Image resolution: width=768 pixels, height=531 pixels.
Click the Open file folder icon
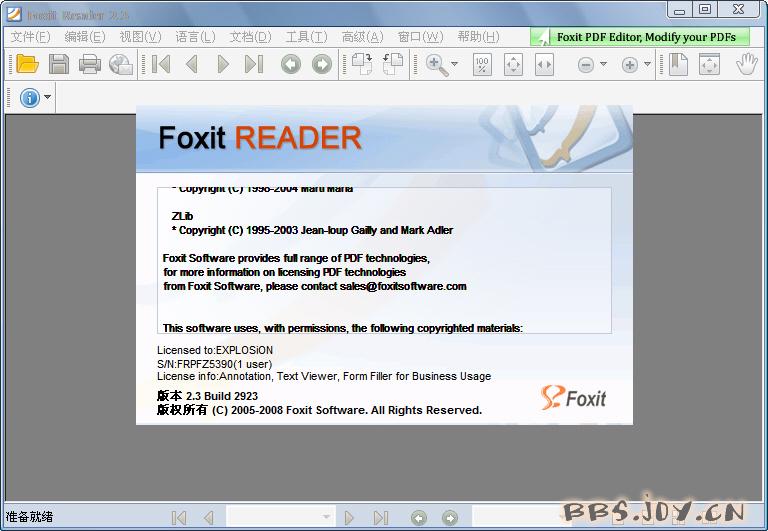coord(27,64)
